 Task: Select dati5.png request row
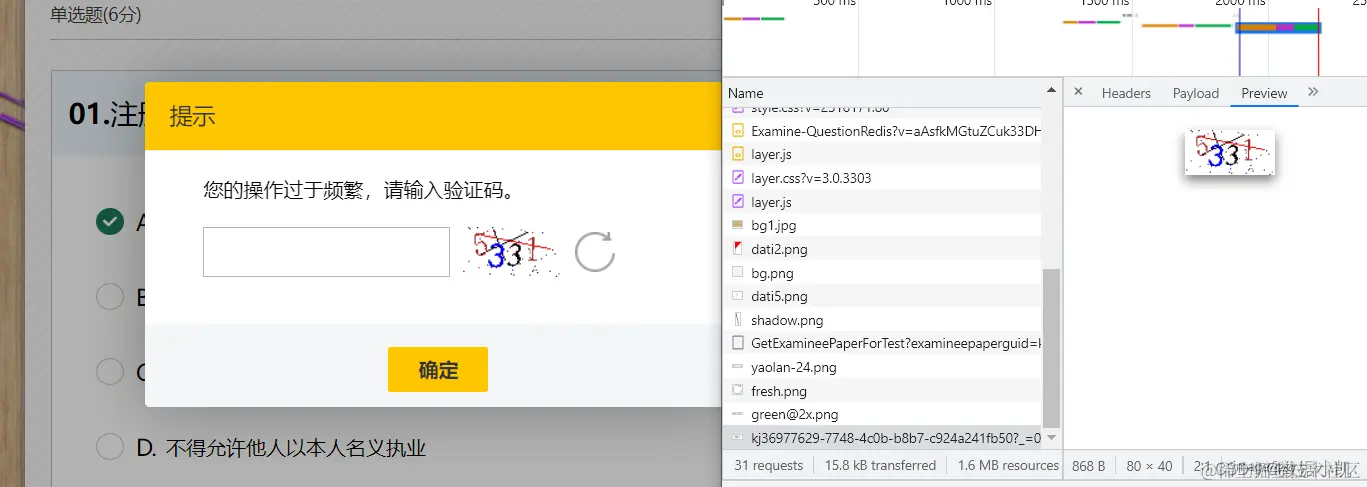[x=884, y=296]
